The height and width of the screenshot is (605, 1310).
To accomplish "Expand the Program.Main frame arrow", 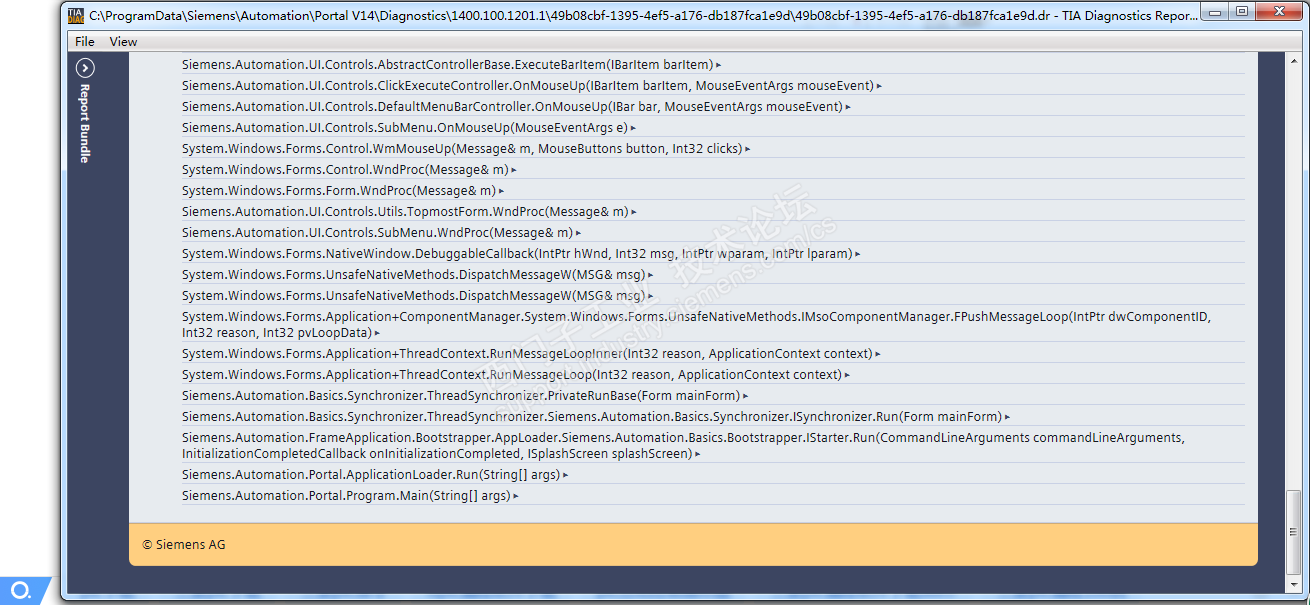I will [516, 496].
